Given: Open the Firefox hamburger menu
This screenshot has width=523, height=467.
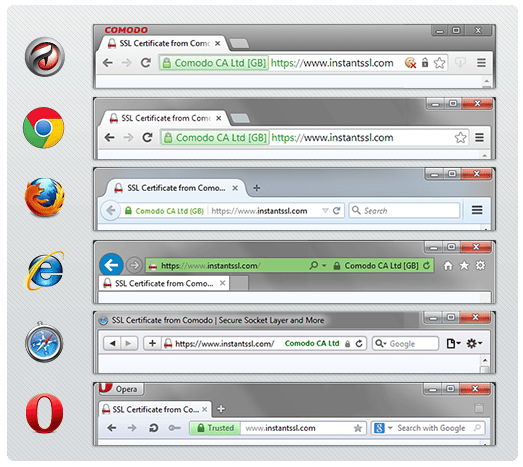Looking at the screenshot, I should (x=477, y=210).
